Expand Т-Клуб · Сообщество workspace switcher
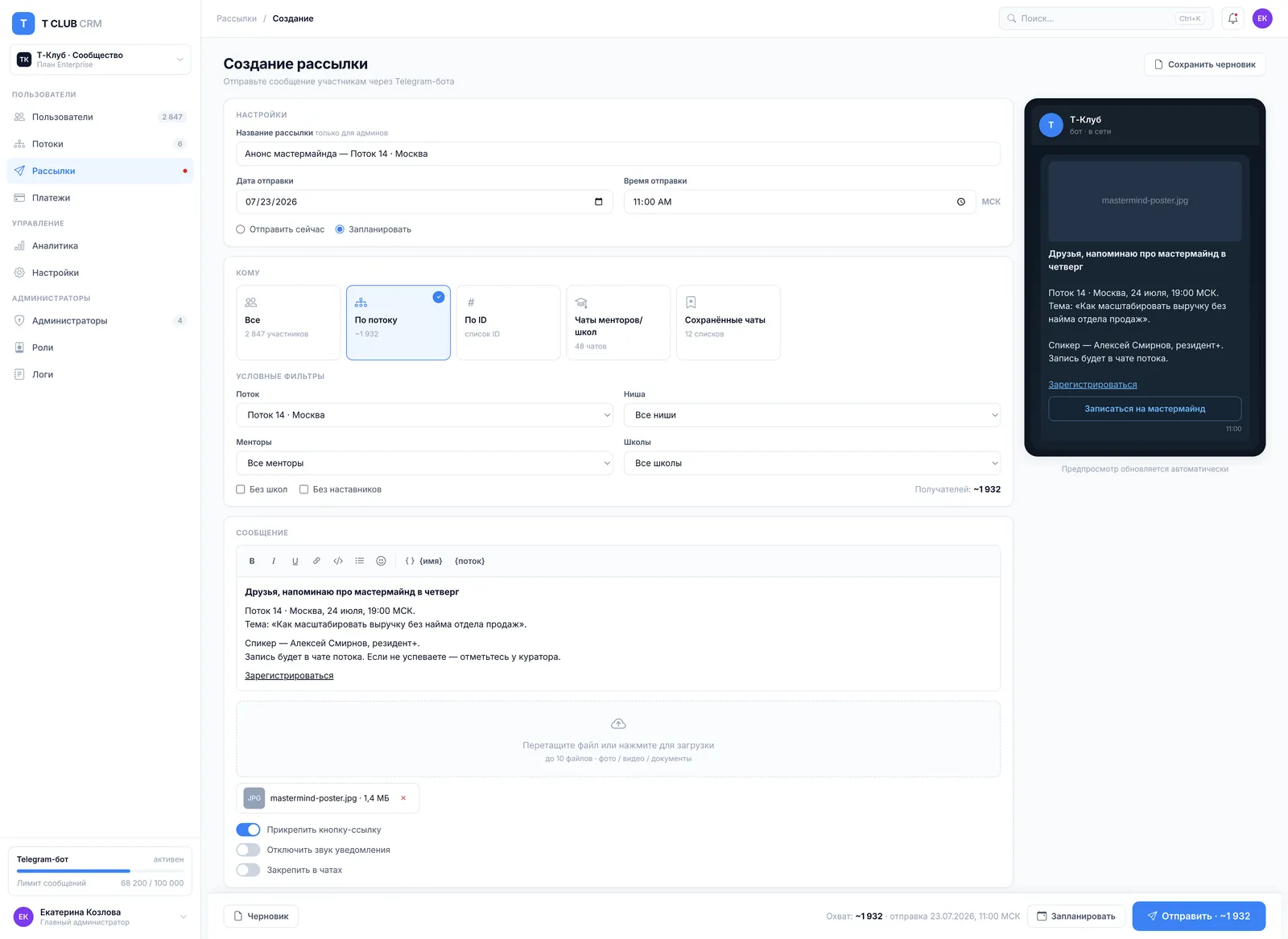Image resolution: width=1288 pixels, height=939 pixels. coord(100,60)
